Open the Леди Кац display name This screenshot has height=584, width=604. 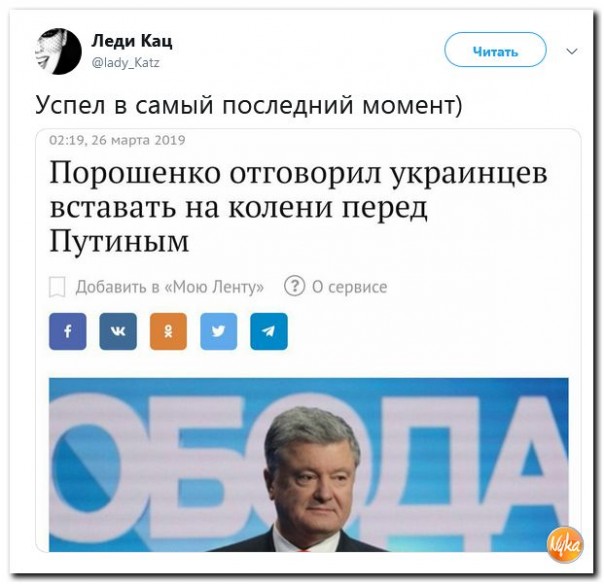pos(132,40)
